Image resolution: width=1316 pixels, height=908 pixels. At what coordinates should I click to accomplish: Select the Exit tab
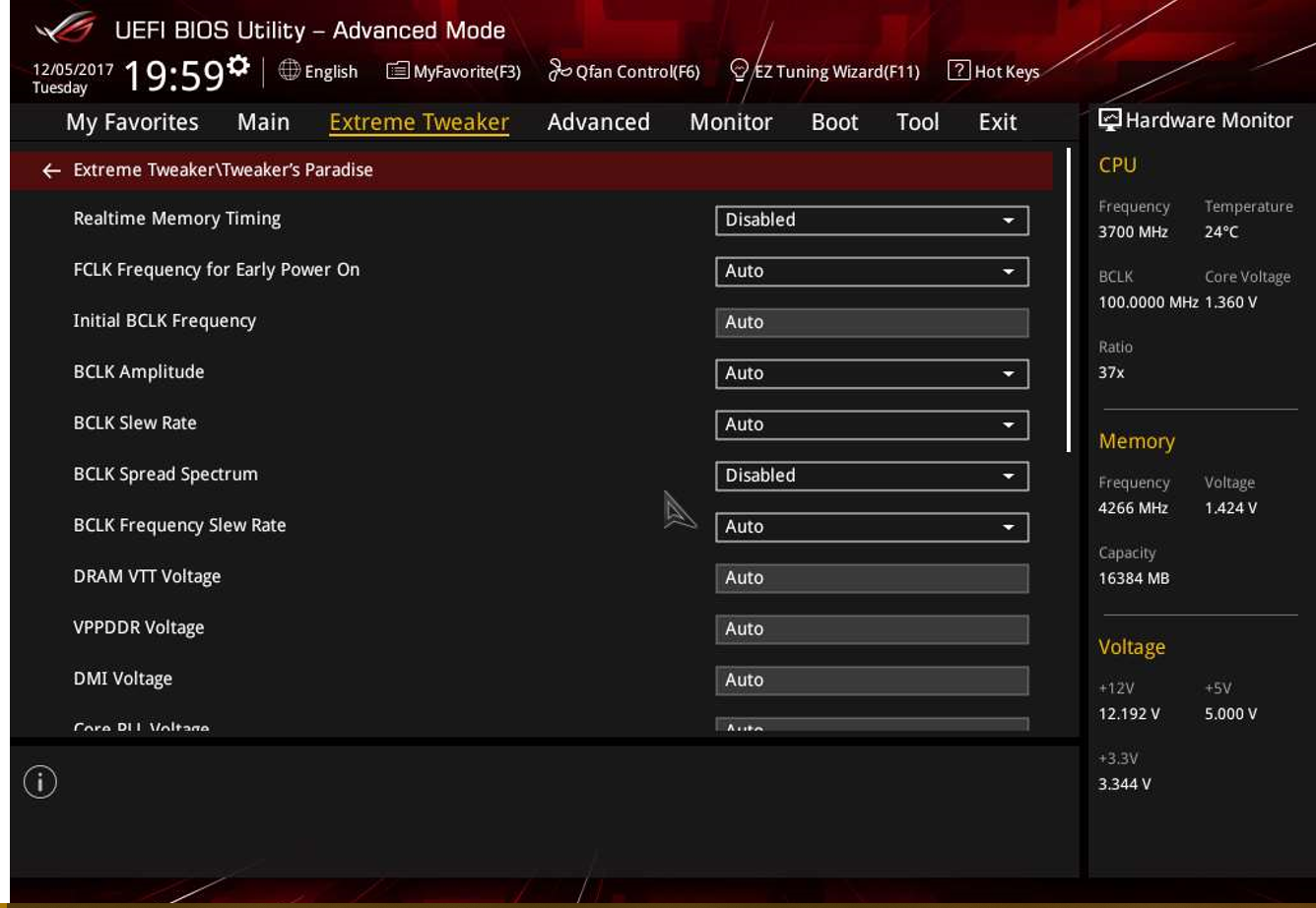point(998,122)
